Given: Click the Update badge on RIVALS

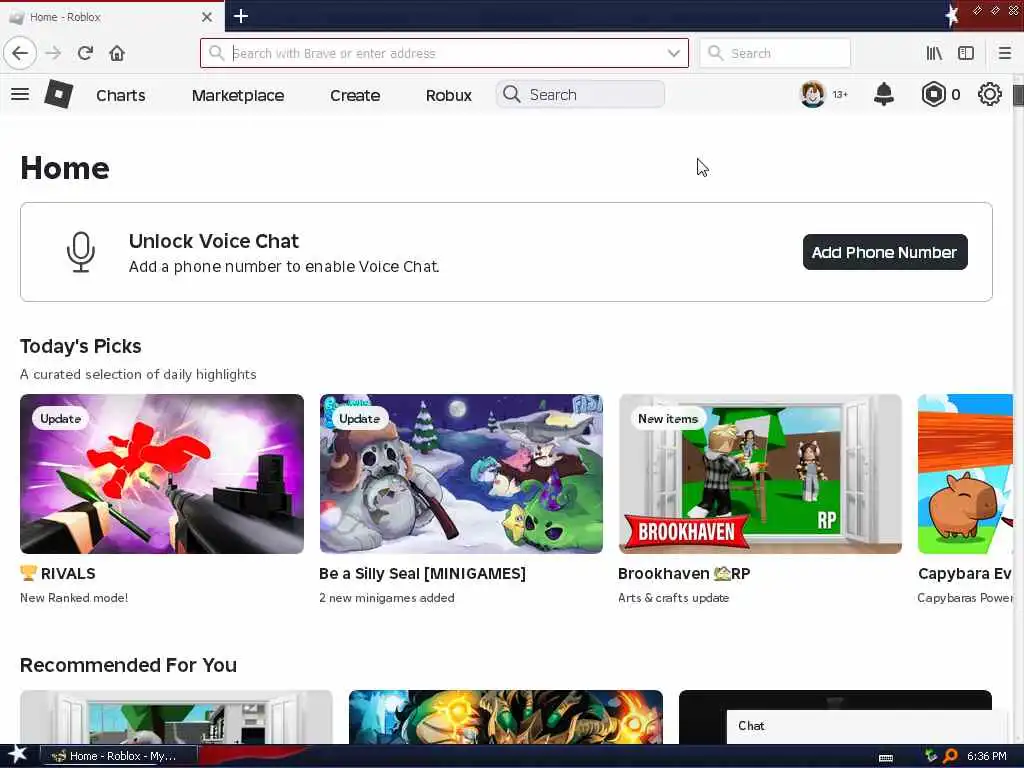Looking at the screenshot, I should 61,419.
